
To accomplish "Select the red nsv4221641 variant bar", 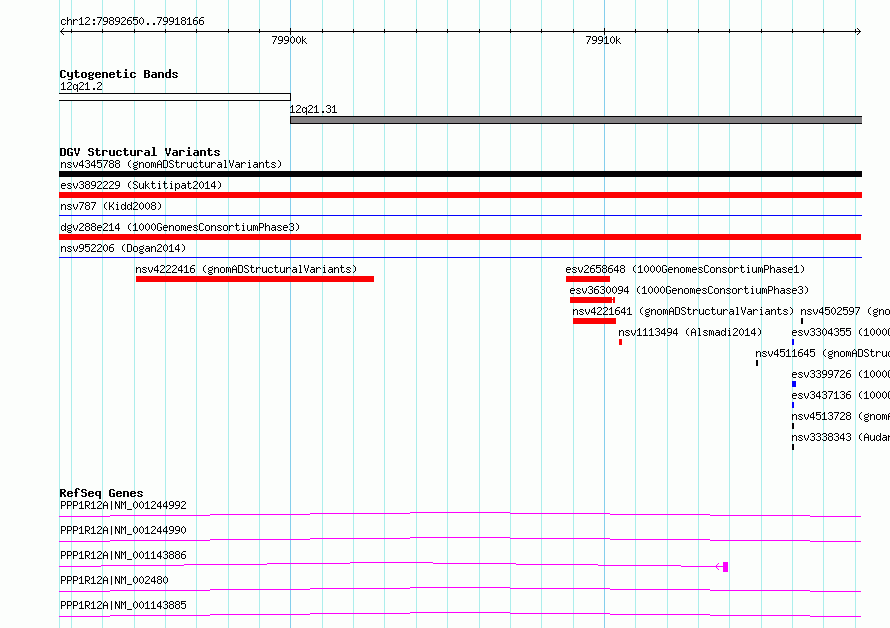I will 594,321.
